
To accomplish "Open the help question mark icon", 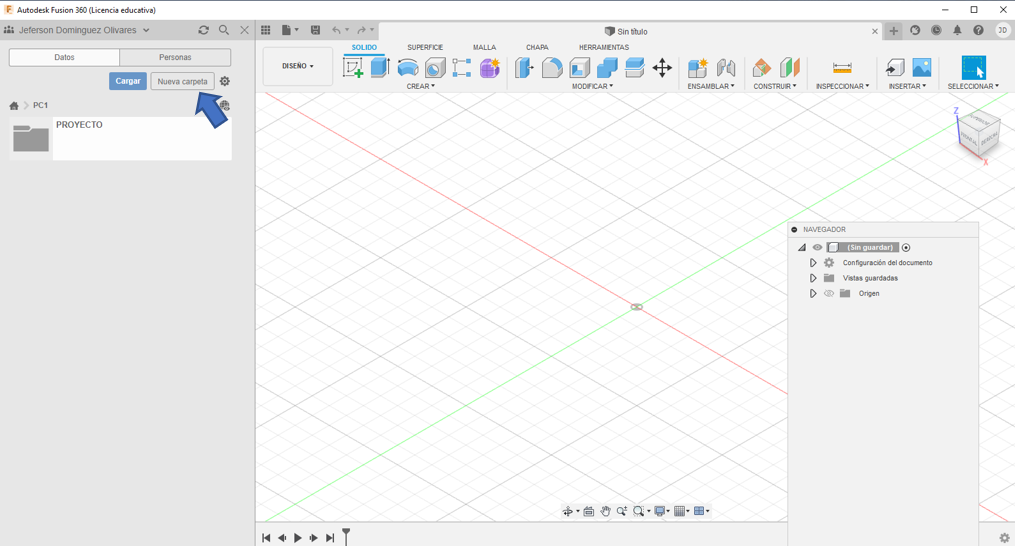I will tap(978, 30).
